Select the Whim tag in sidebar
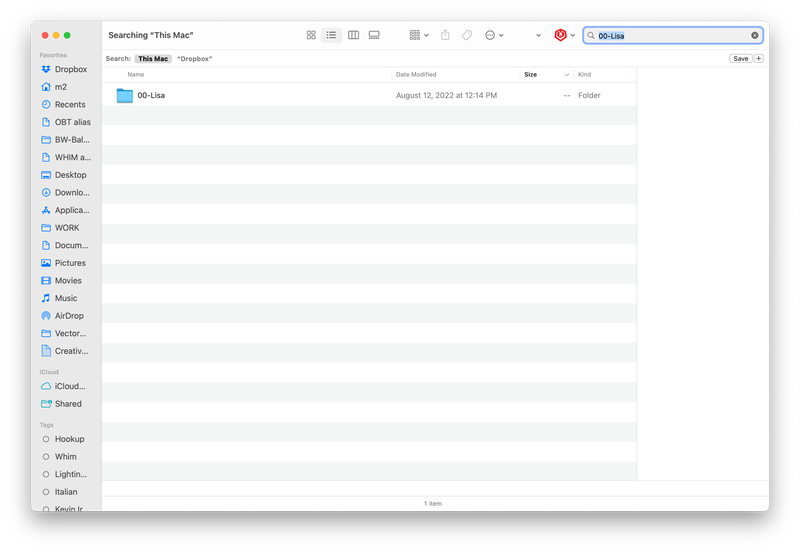Image resolution: width=800 pixels, height=552 pixels. pos(65,457)
